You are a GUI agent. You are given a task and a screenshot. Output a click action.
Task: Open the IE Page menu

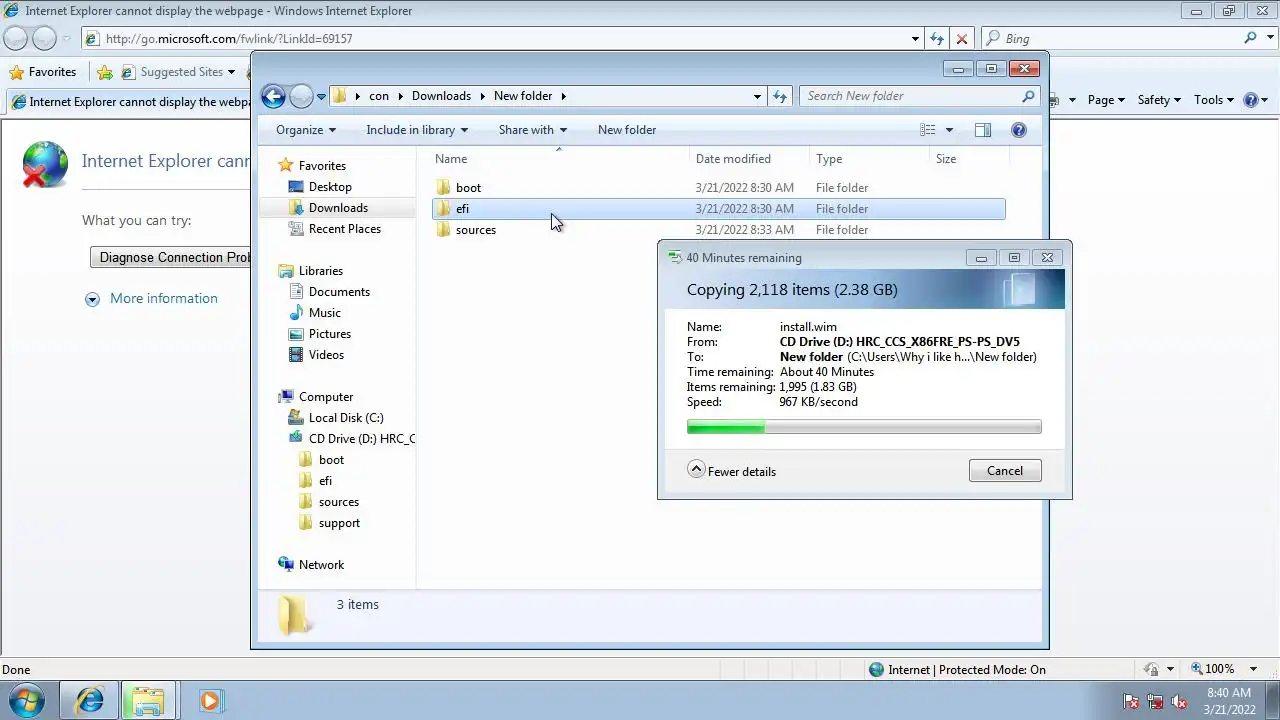[x=1106, y=100]
